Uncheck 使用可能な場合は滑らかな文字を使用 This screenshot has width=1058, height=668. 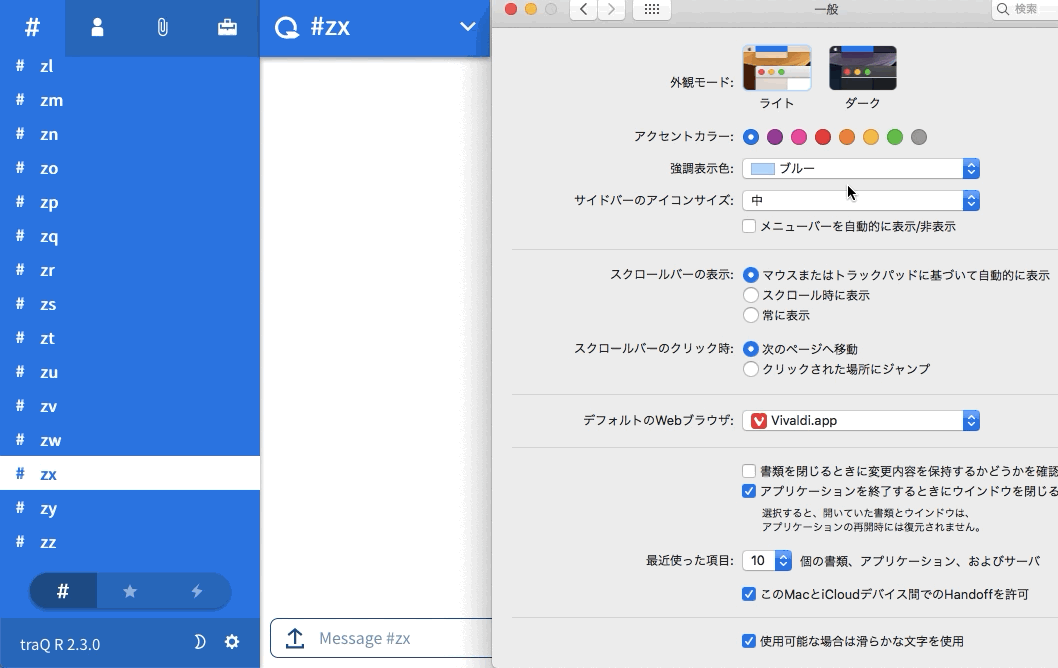tap(749, 641)
